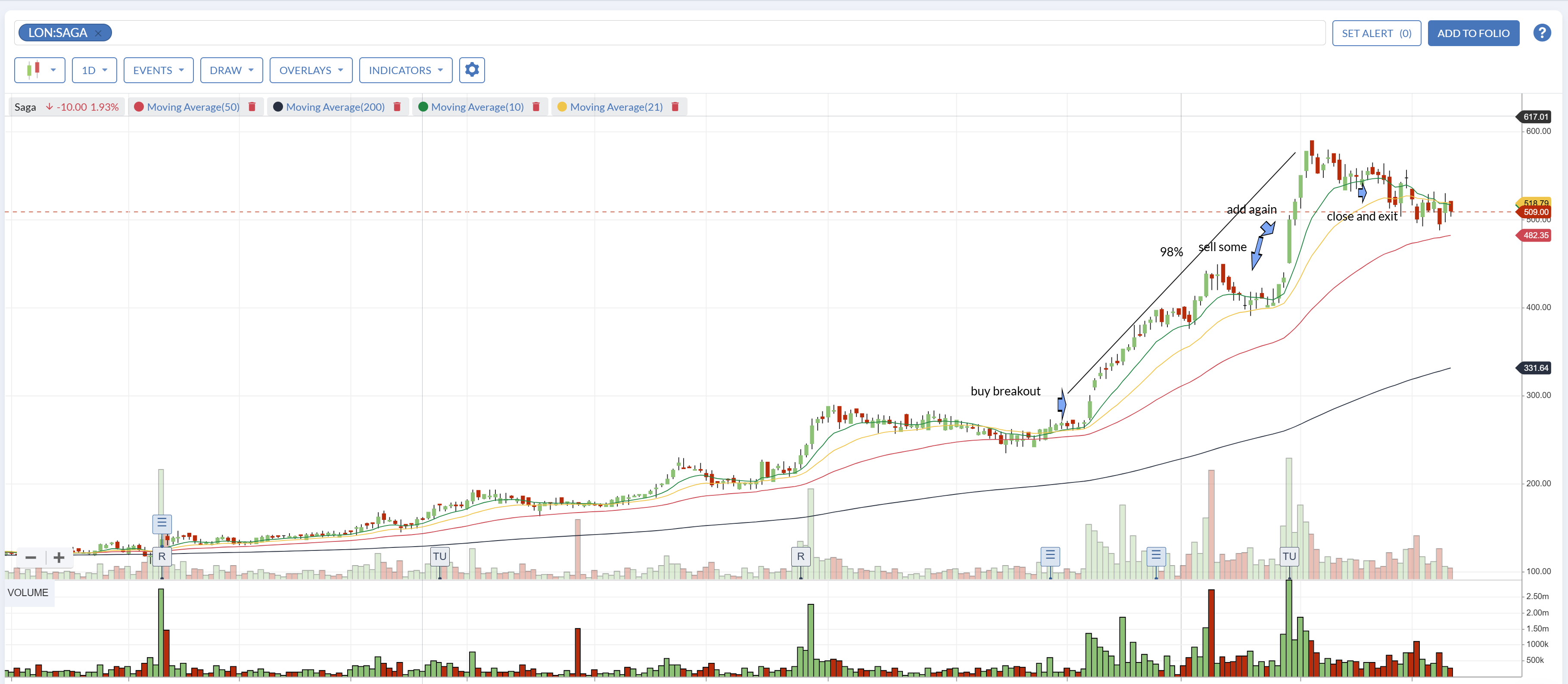
Task: Open the candlestick chart type dropdown
Action: click(40, 70)
